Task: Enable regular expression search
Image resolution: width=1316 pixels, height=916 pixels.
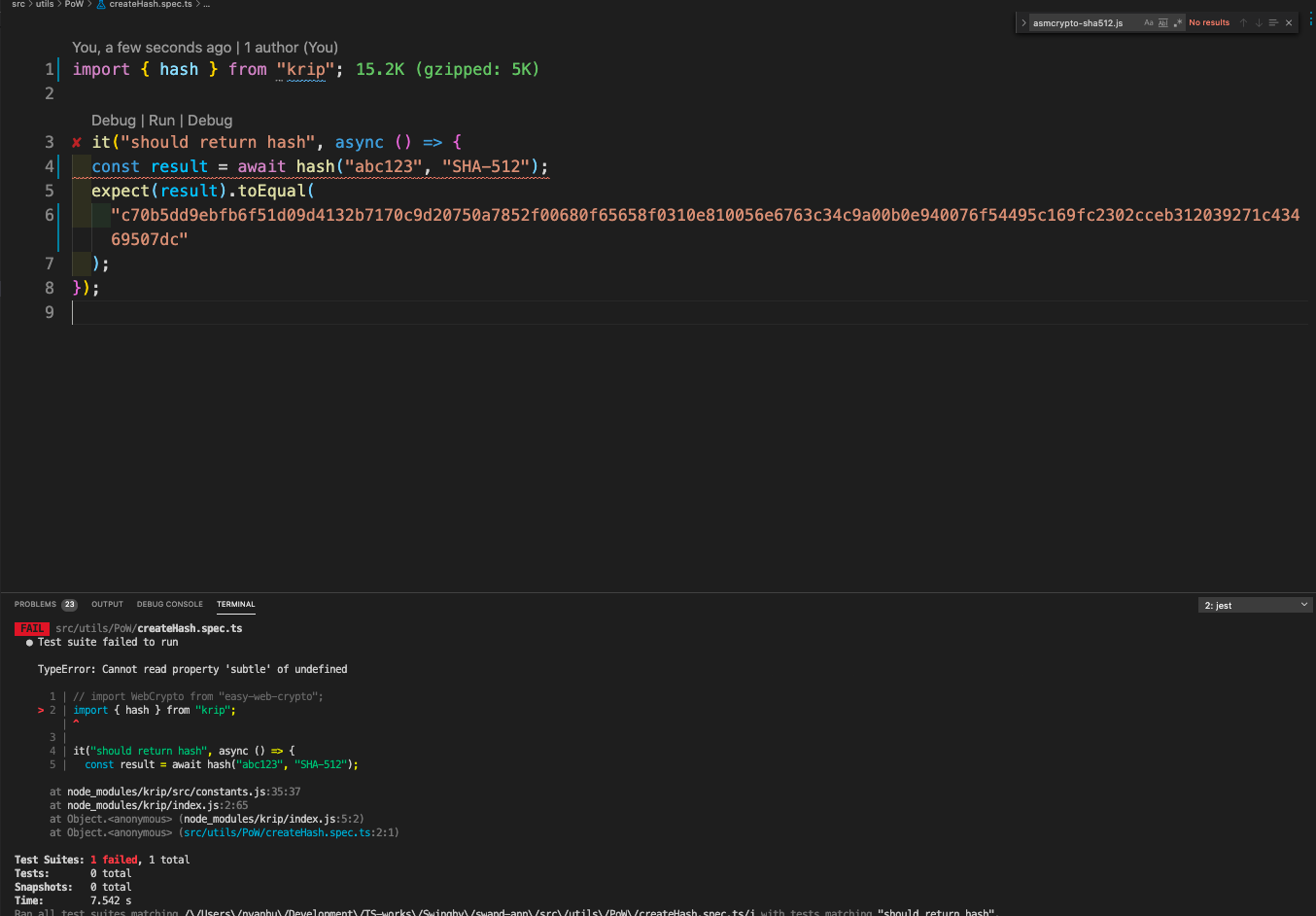Action: click(x=1178, y=22)
